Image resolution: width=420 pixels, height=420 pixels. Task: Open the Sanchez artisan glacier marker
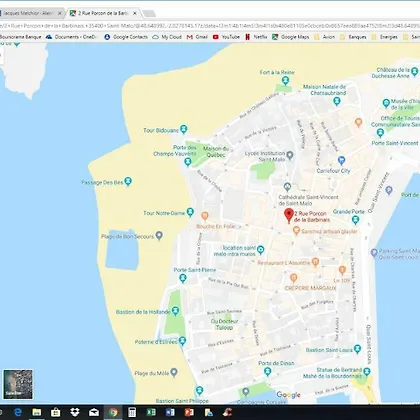(x=296, y=230)
